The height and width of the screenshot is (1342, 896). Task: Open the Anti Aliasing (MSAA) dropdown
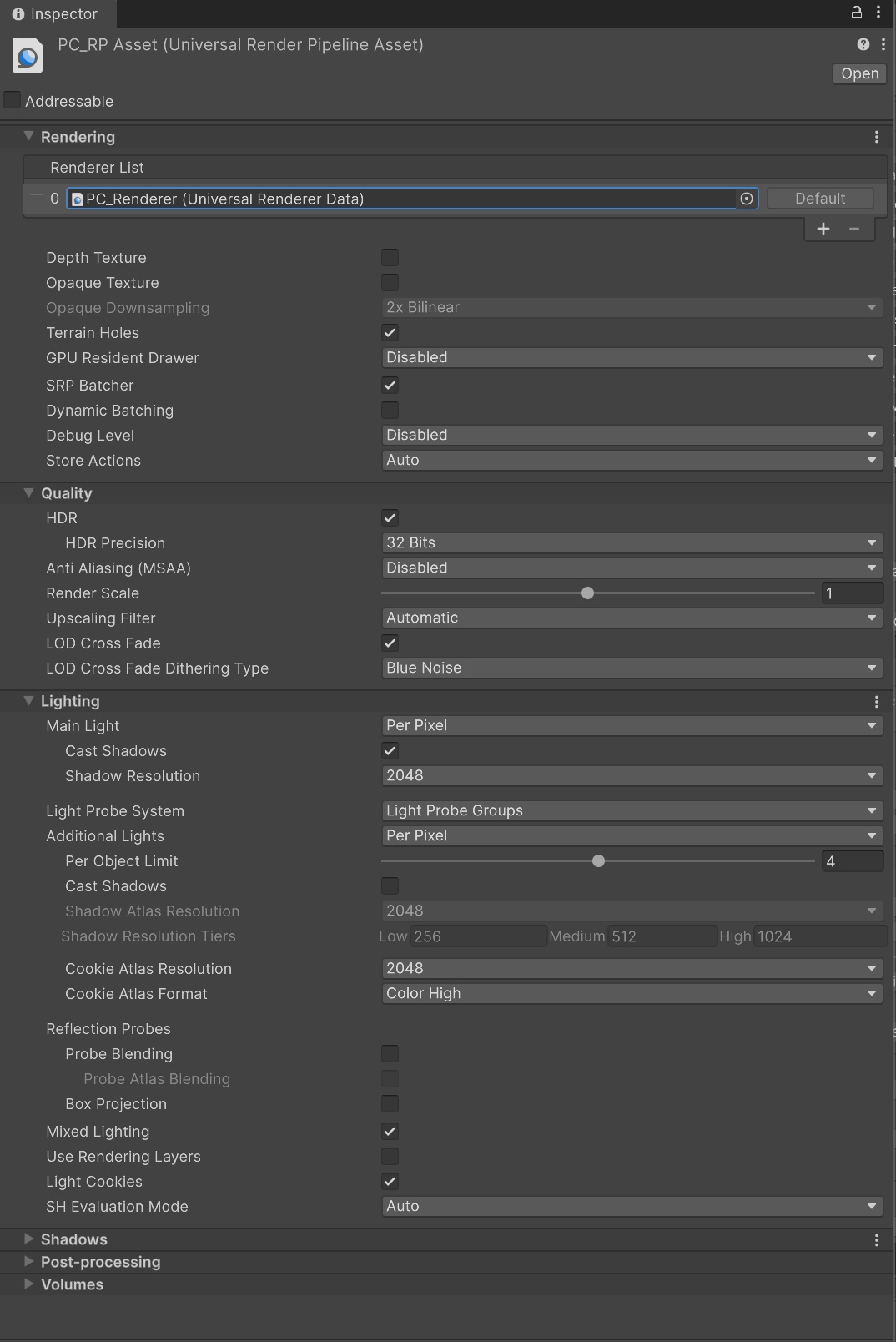[x=632, y=568]
